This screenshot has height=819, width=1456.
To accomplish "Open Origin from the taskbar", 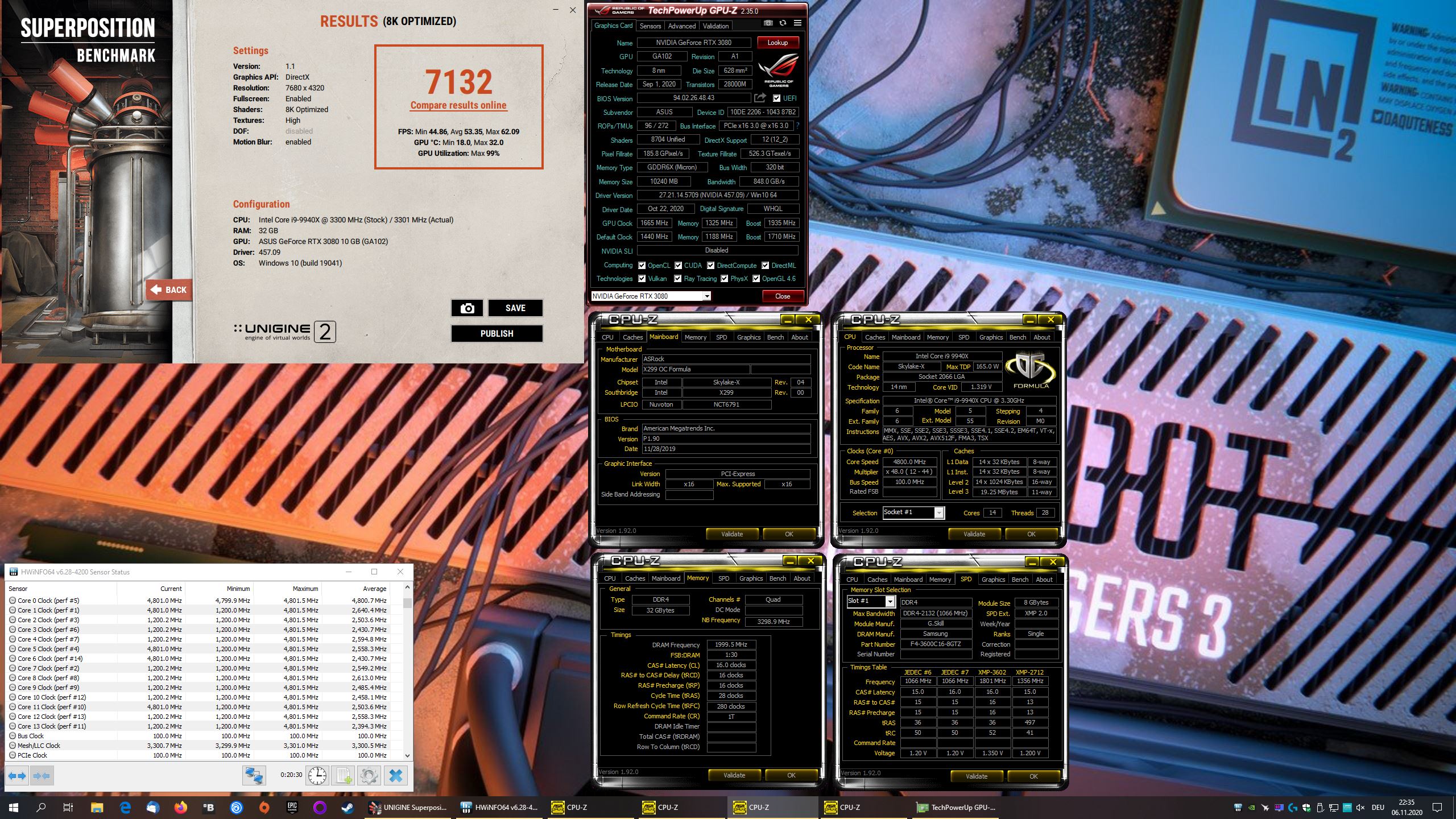I will (x=264, y=807).
